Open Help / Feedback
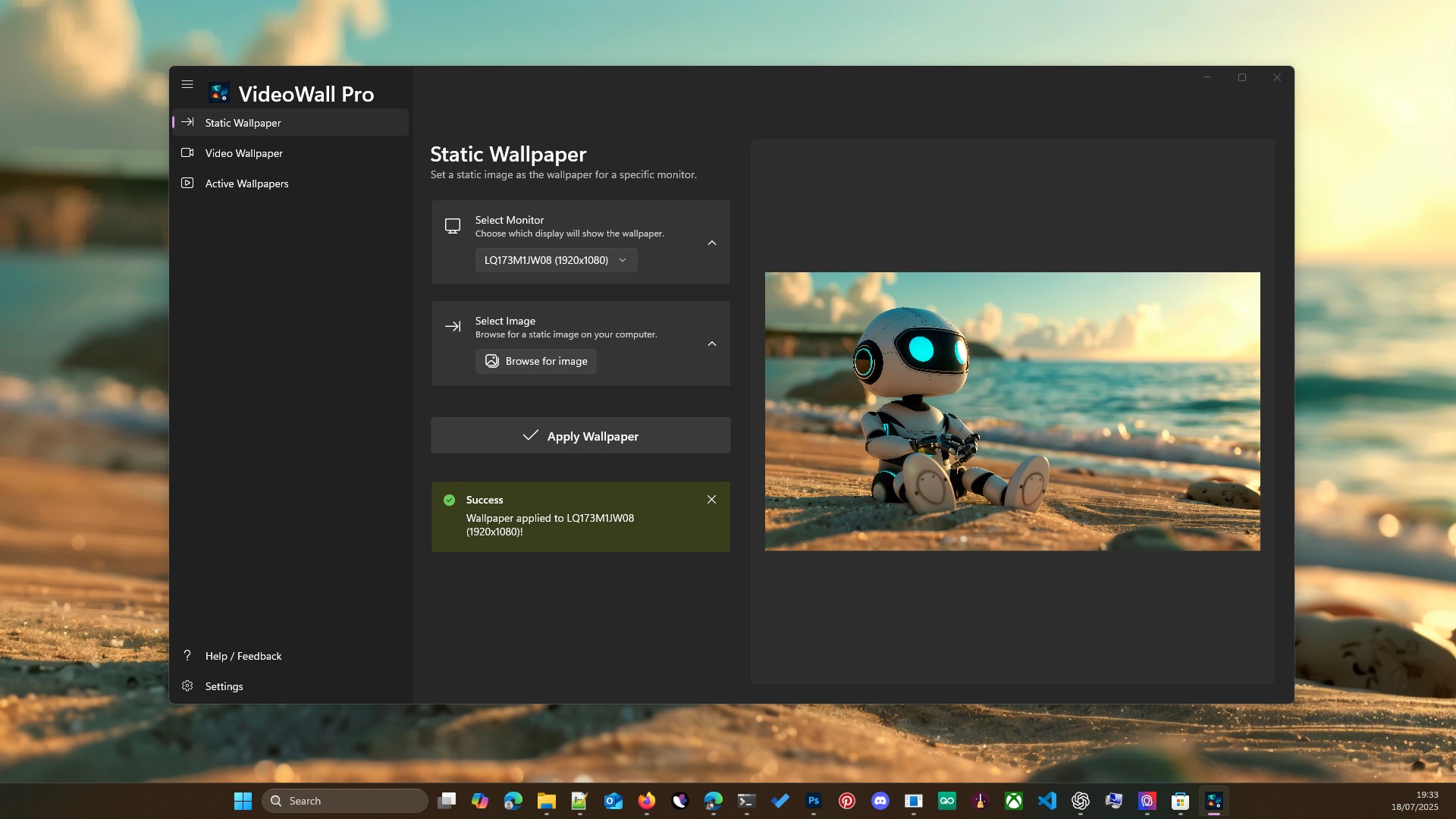This screenshot has height=819, width=1456. (290, 656)
